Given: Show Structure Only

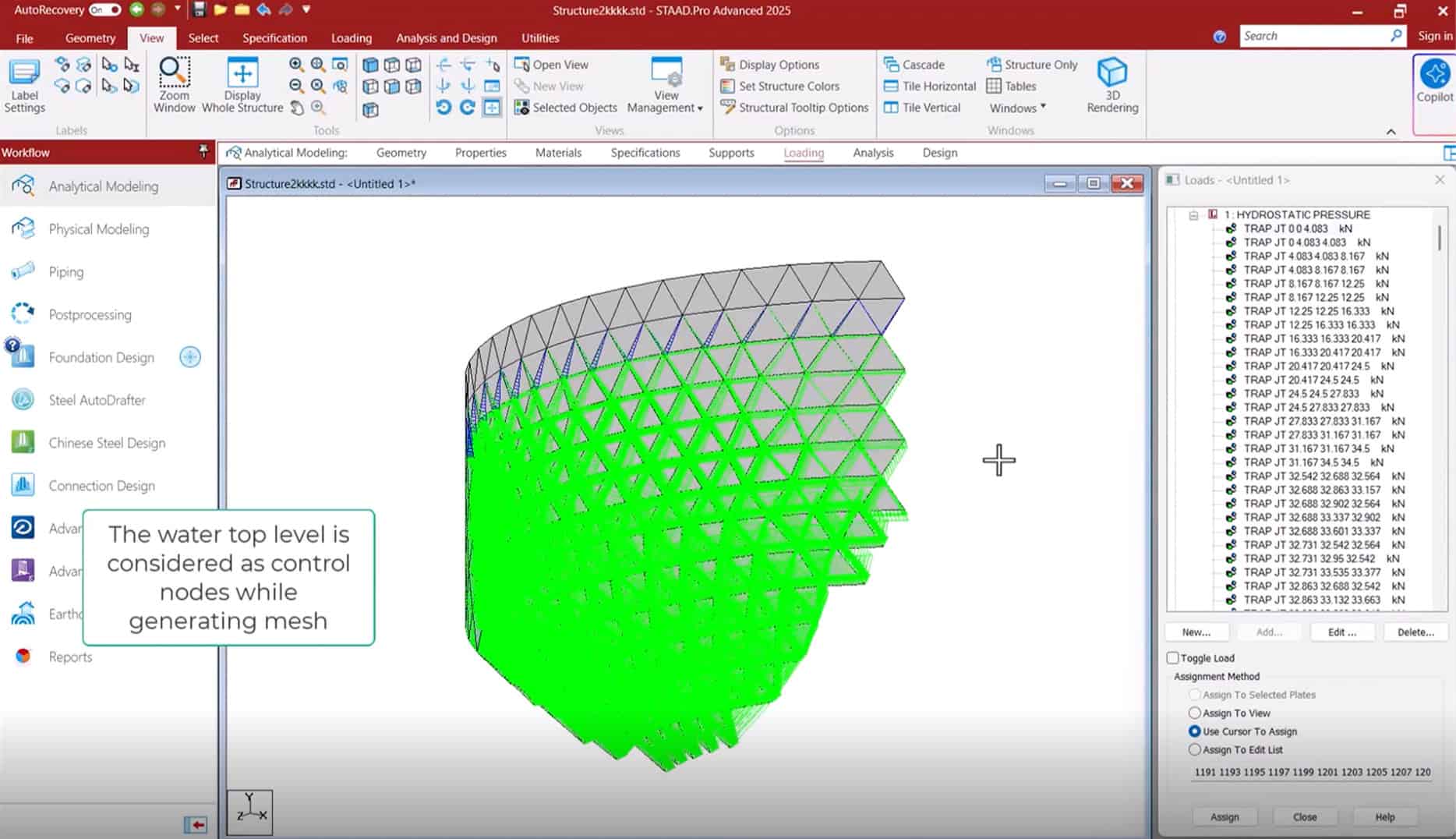Looking at the screenshot, I should point(1032,65).
